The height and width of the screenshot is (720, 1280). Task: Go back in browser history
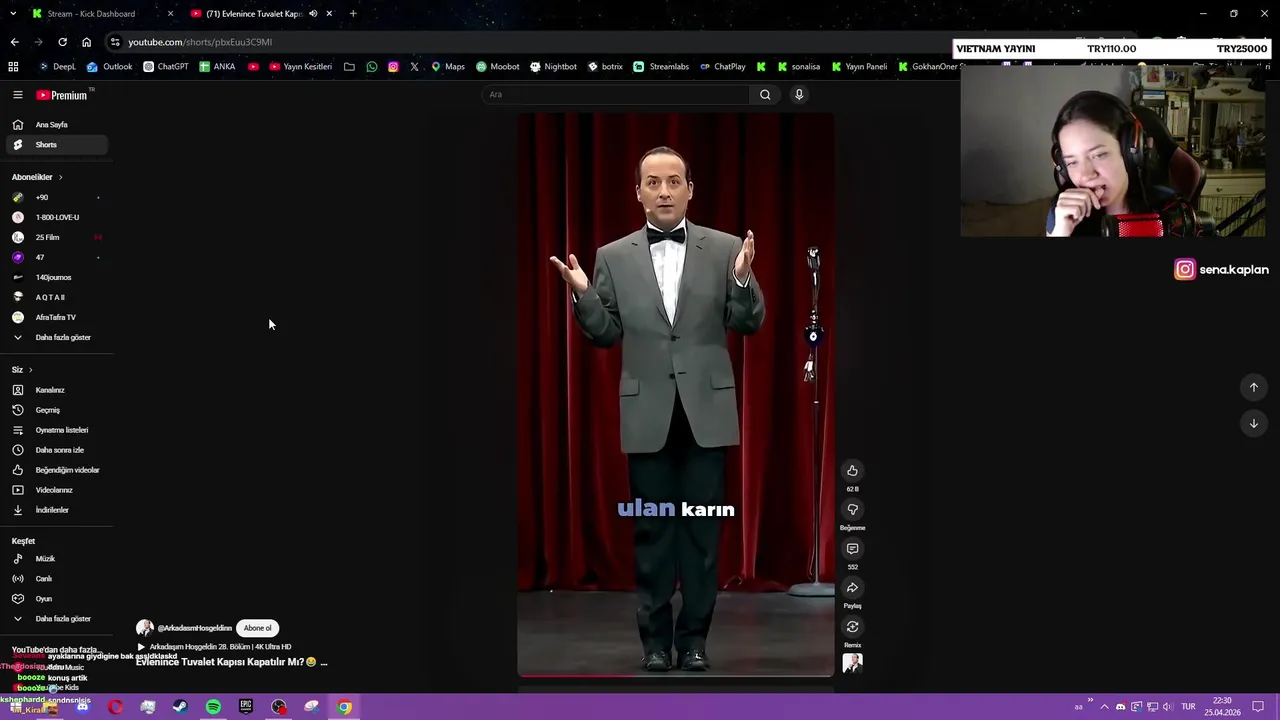coord(14,42)
